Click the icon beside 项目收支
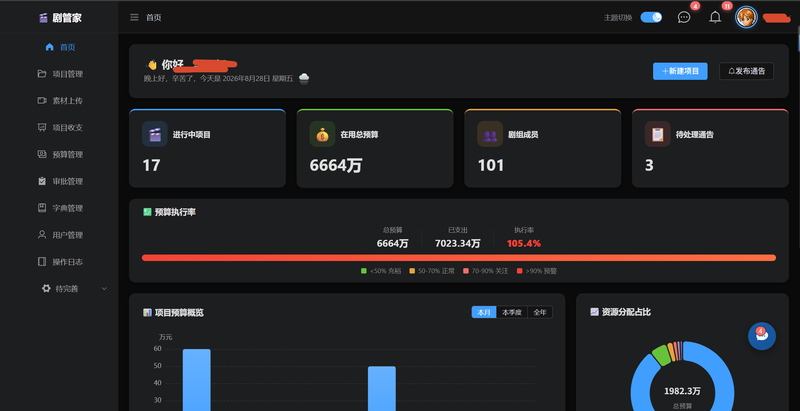This screenshot has width=800, height=411. [x=42, y=127]
